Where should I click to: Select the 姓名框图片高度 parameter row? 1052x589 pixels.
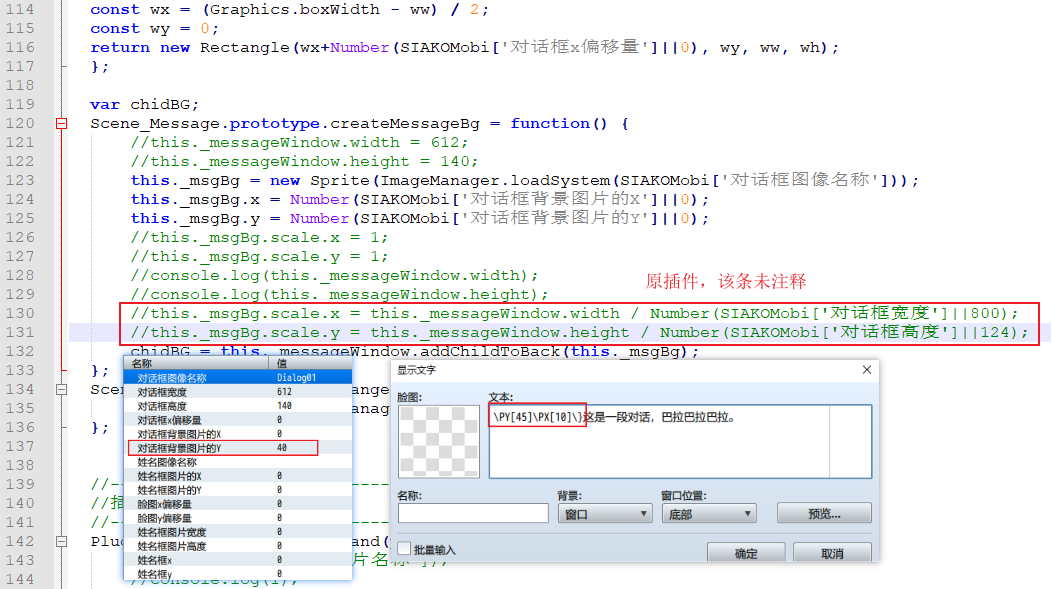[238, 547]
